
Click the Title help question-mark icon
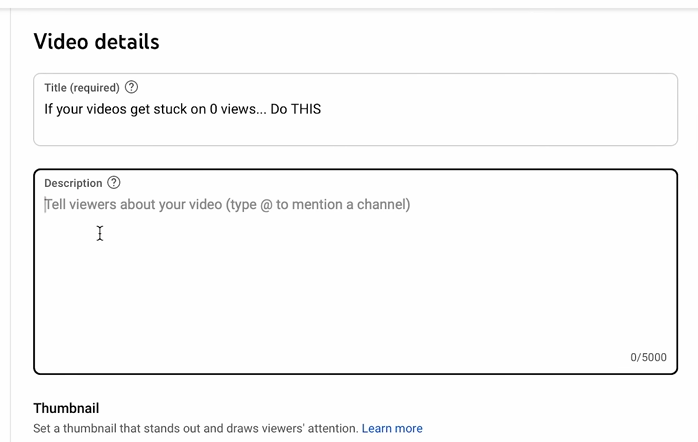pyautogui.click(x=132, y=87)
